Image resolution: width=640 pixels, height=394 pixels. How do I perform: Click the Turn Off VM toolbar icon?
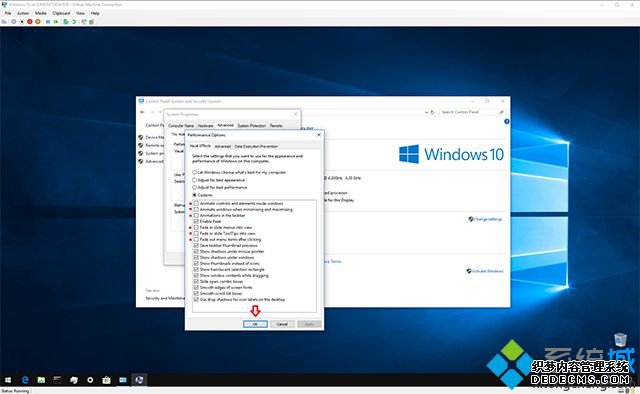(22, 22)
